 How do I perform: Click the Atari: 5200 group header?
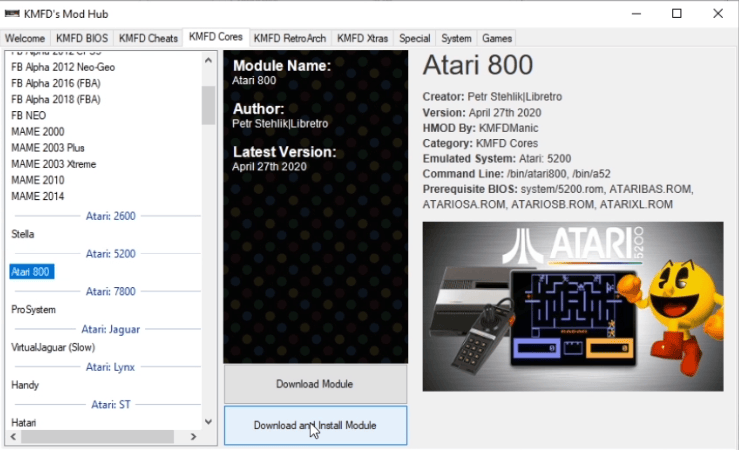tap(110, 254)
